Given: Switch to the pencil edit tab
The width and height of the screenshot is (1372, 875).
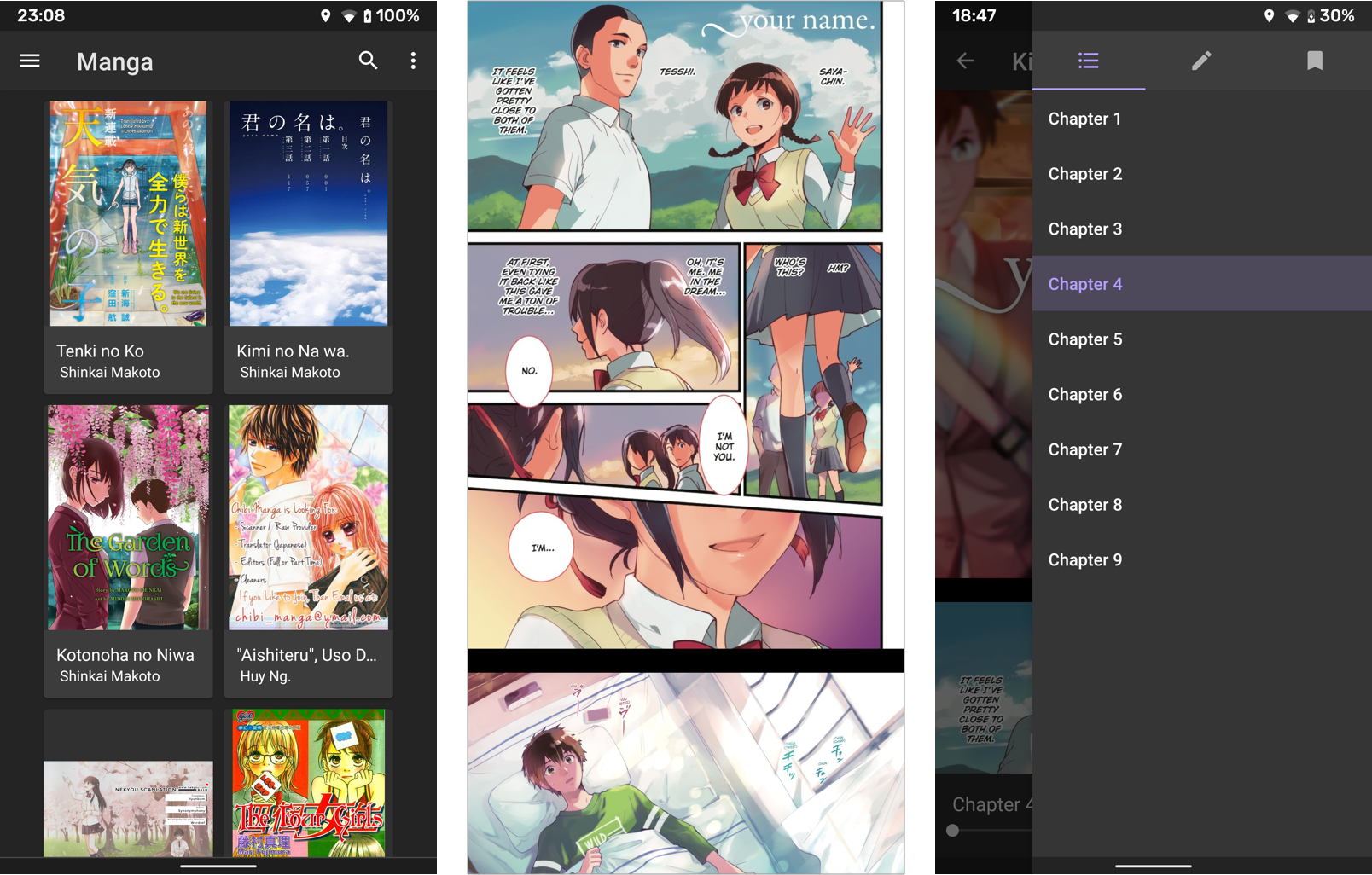Looking at the screenshot, I should point(1201,61).
